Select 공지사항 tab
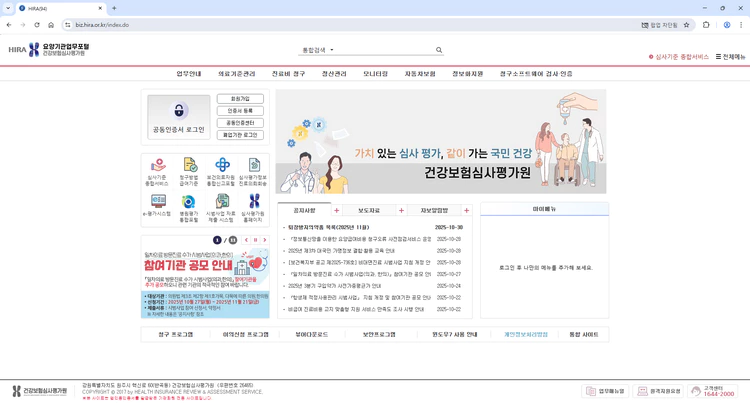 pyautogui.click(x=304, y=210)
